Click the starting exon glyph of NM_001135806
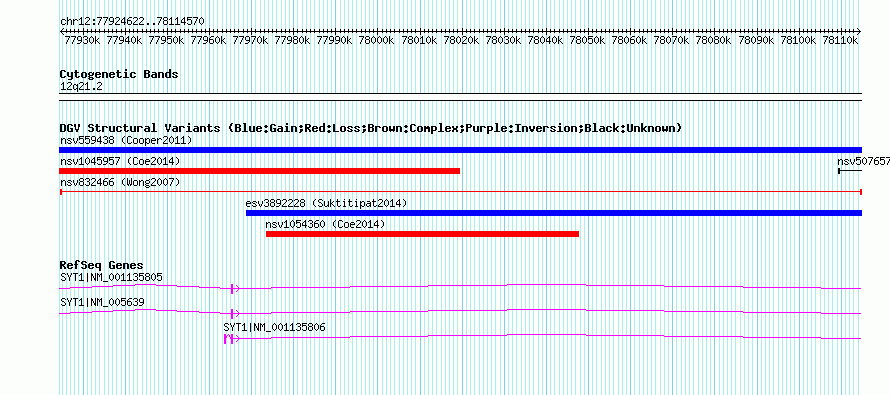 tap(228, 339)
